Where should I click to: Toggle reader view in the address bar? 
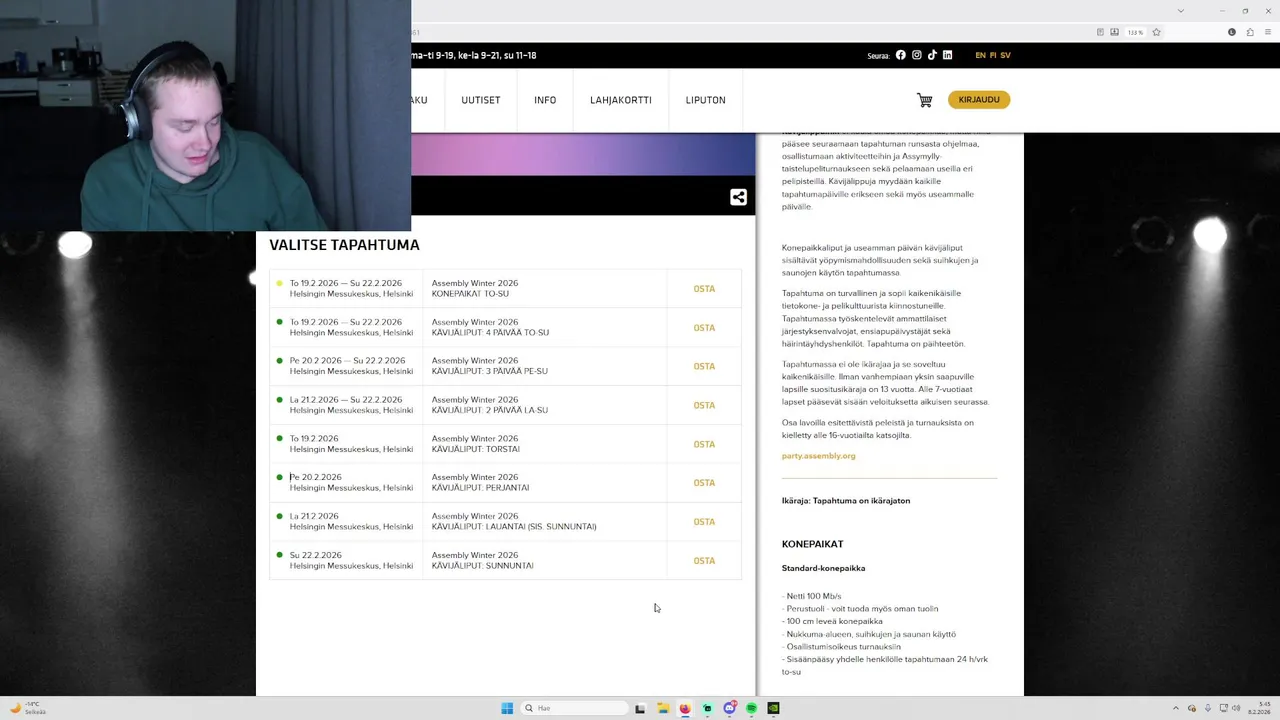[1100, 32]
